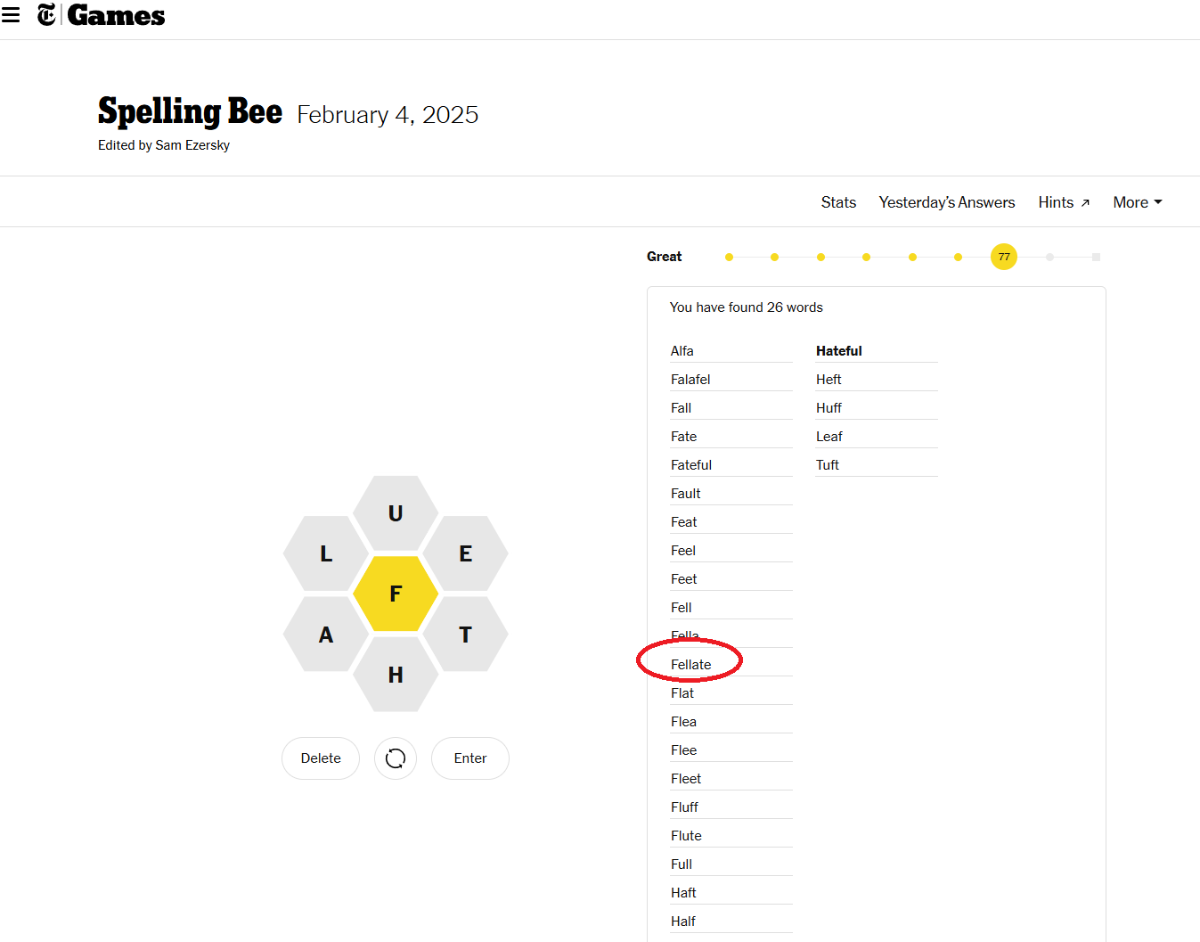This screenshot has height=942, width=1200.
Task: Click the yellow center letter F
Action: point(395,594)
